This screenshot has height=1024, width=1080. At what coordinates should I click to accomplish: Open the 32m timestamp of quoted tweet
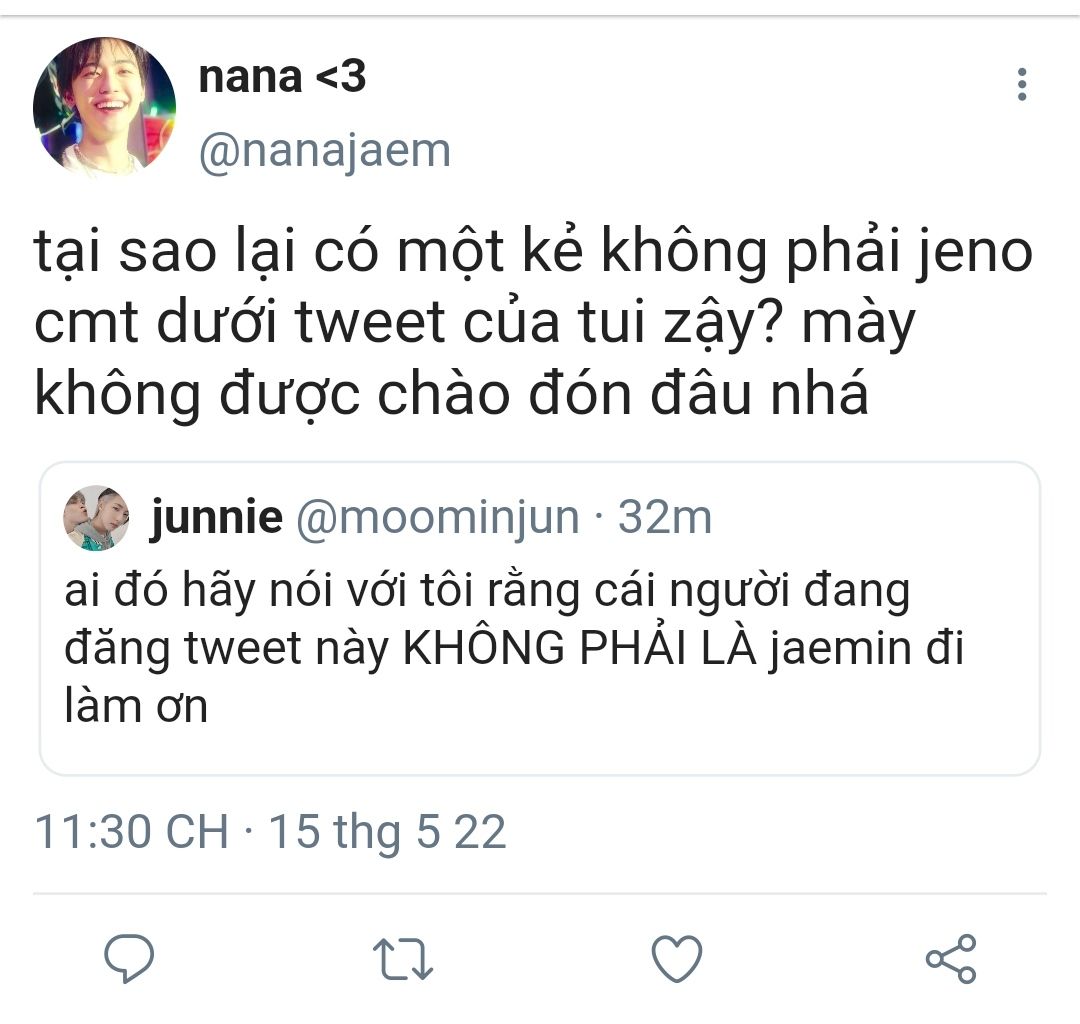pyautogui.click(x=665, y=516)
